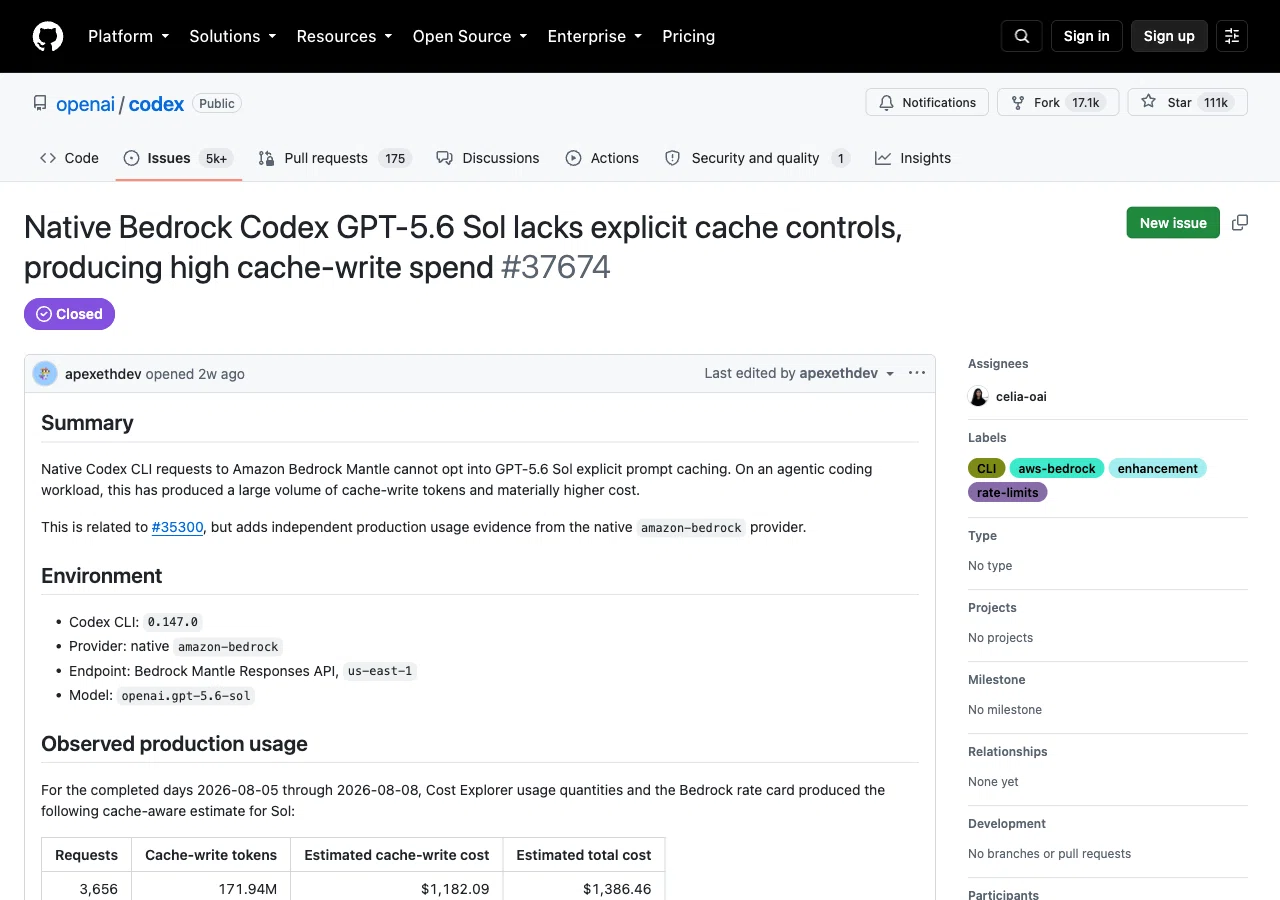Switch to the Issues tab
The image size is (1280, 900).
[179, 158]
